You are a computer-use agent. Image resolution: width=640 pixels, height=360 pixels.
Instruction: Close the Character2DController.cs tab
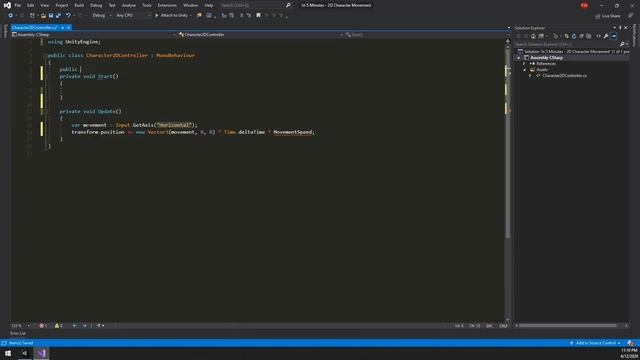tap(69, 27)
